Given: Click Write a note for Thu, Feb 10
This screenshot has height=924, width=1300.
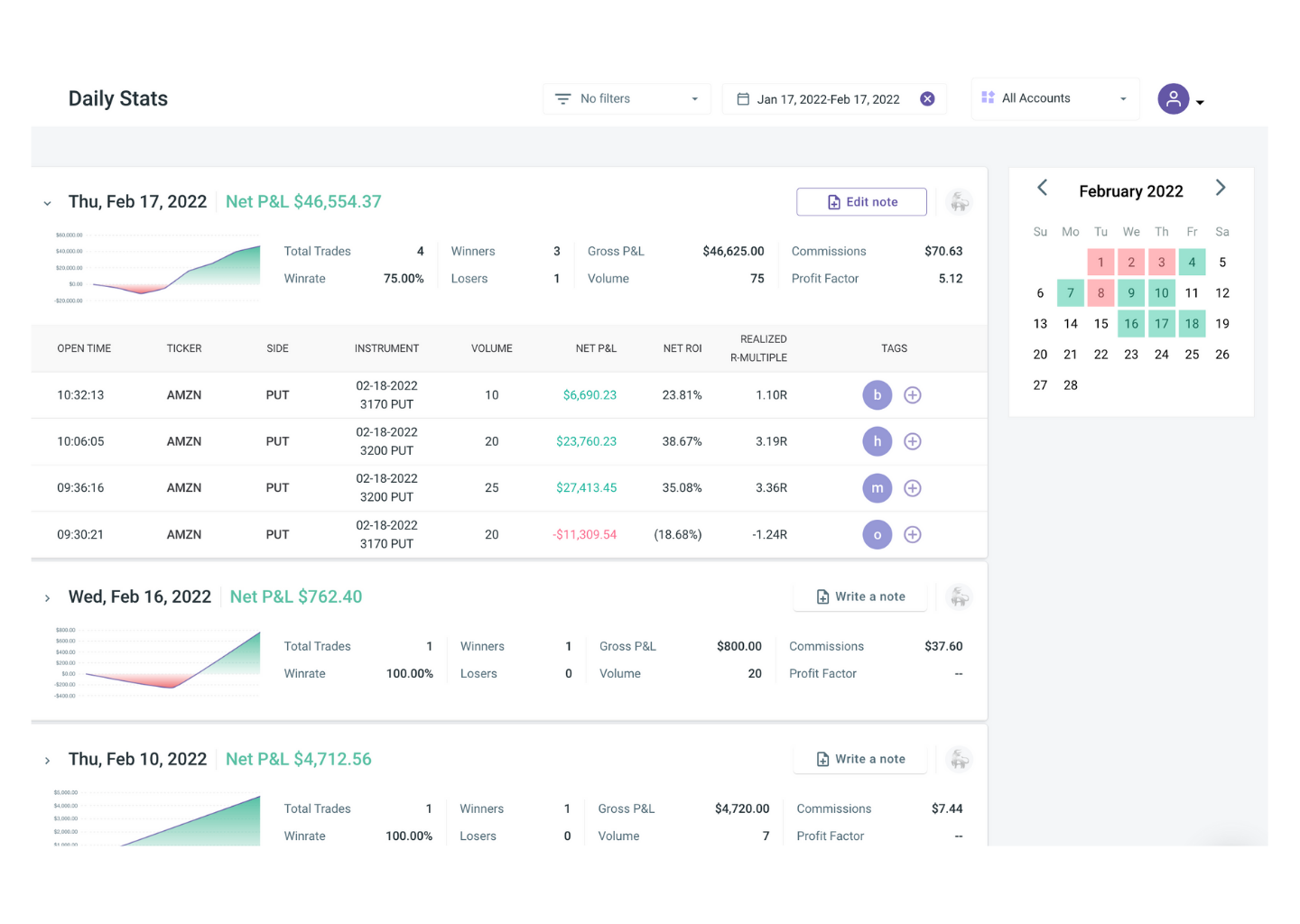Looking at the screenshot, I should tap(859, 759).
